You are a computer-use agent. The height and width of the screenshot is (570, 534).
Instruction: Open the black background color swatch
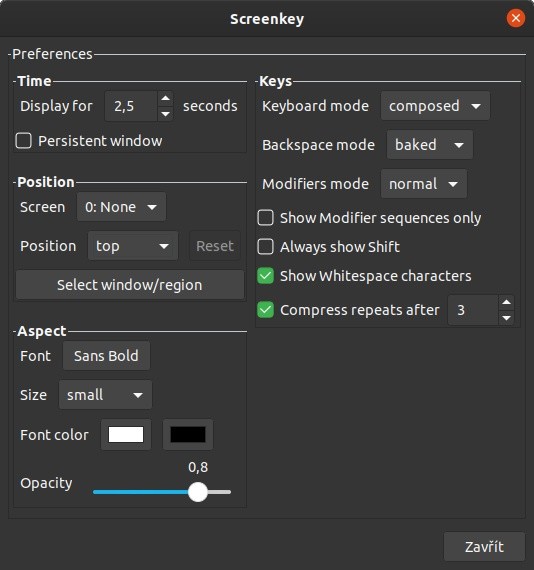pos(188,435)
